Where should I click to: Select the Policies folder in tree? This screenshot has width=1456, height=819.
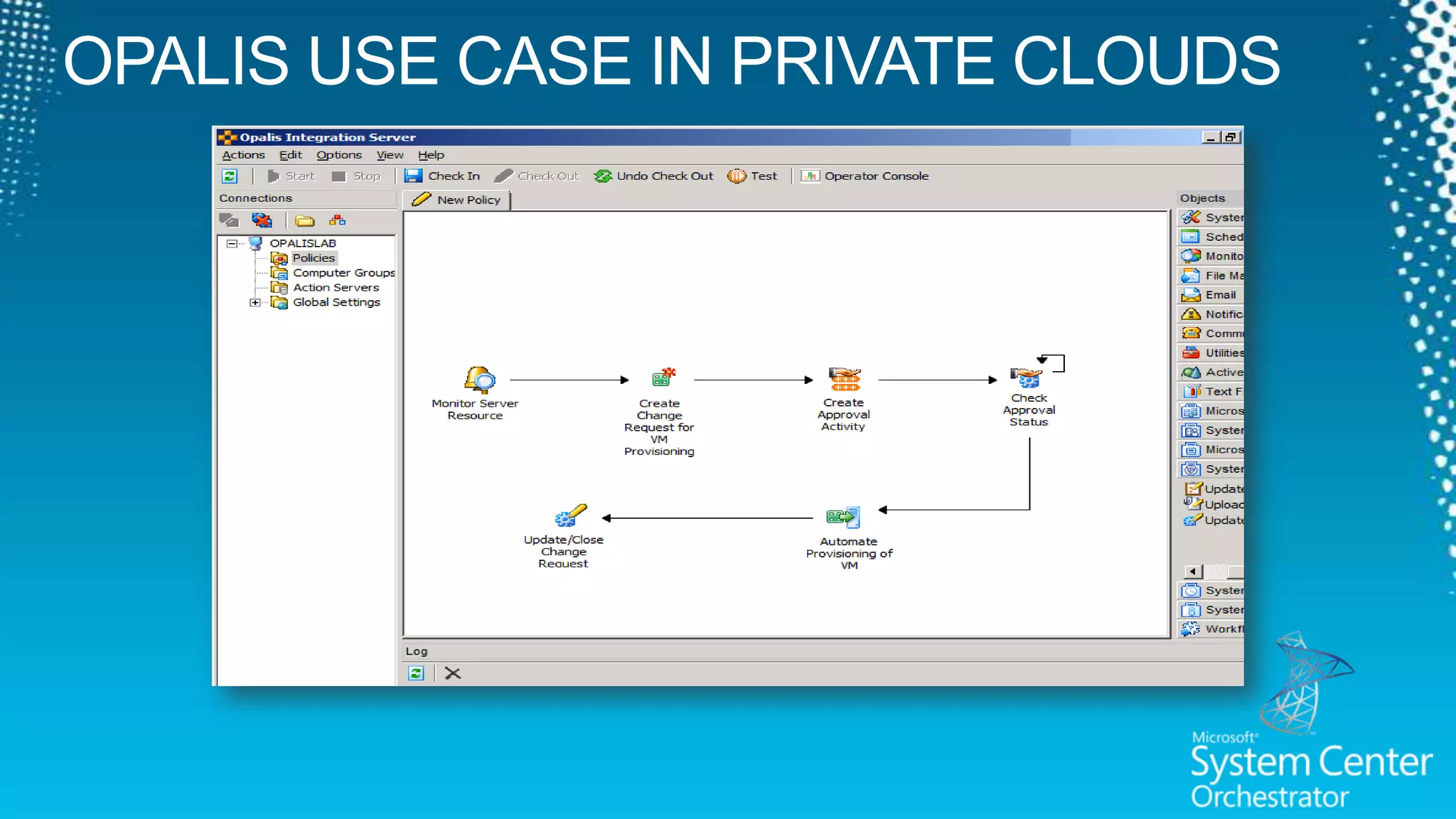pos(313,258)
